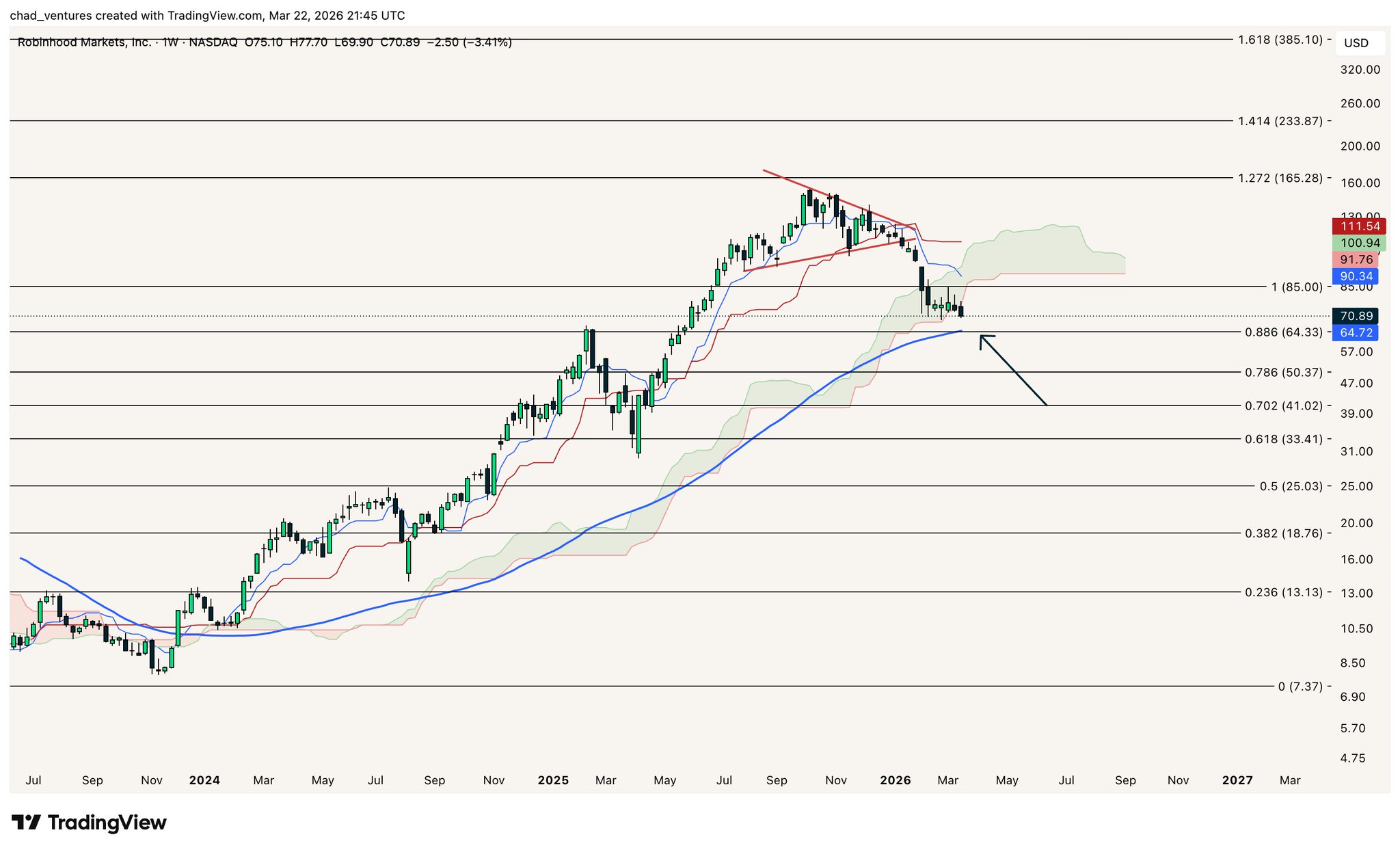
Task: Click the blue 90.34 price label
Action: pos(1356,276)
